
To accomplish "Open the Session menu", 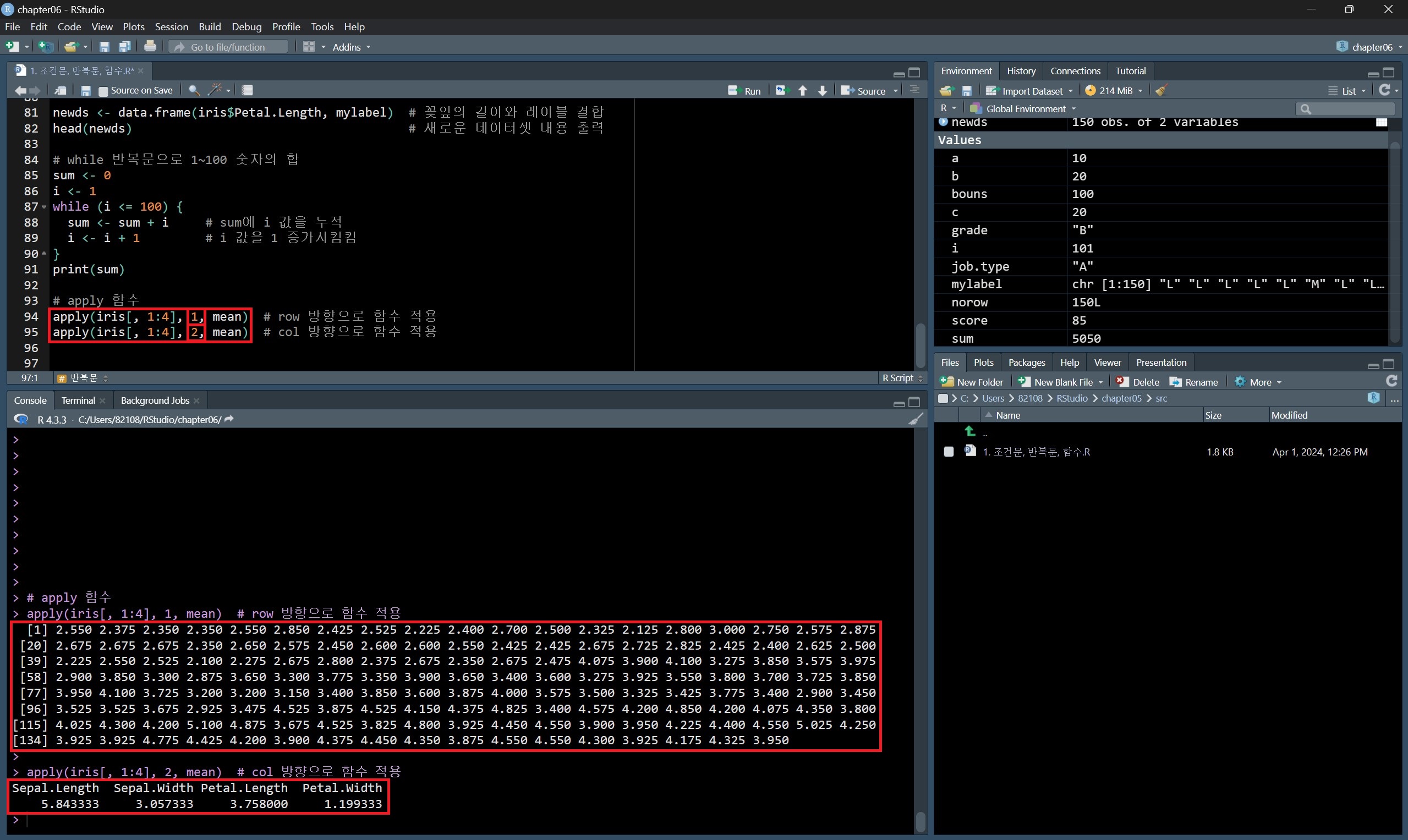I will [x=171, y=26].
